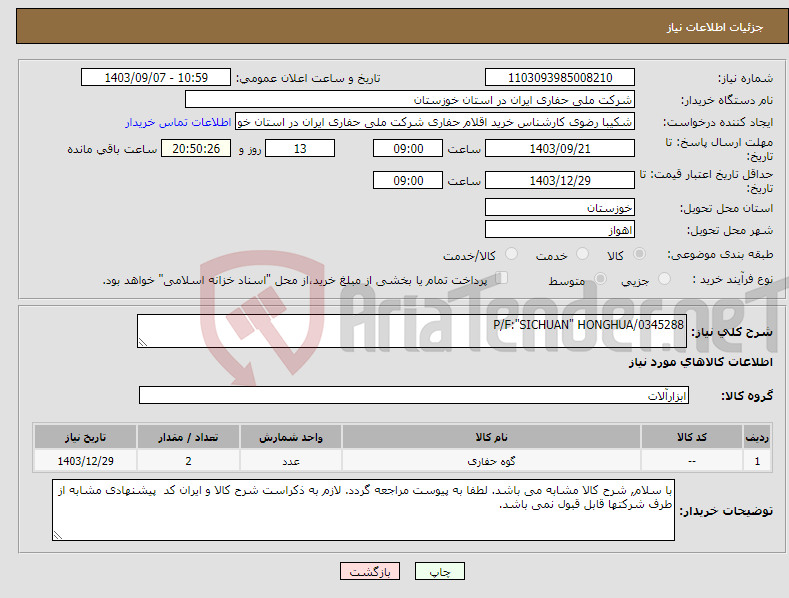This screenshot has width=789, height=598.
Task: Click the request creator field شکیبا رضوی
Action: click(435, 122)
